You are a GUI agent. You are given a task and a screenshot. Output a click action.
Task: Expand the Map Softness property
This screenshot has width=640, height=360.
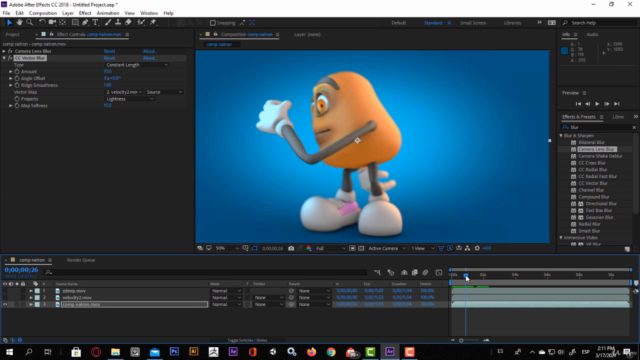coord(11,106)
